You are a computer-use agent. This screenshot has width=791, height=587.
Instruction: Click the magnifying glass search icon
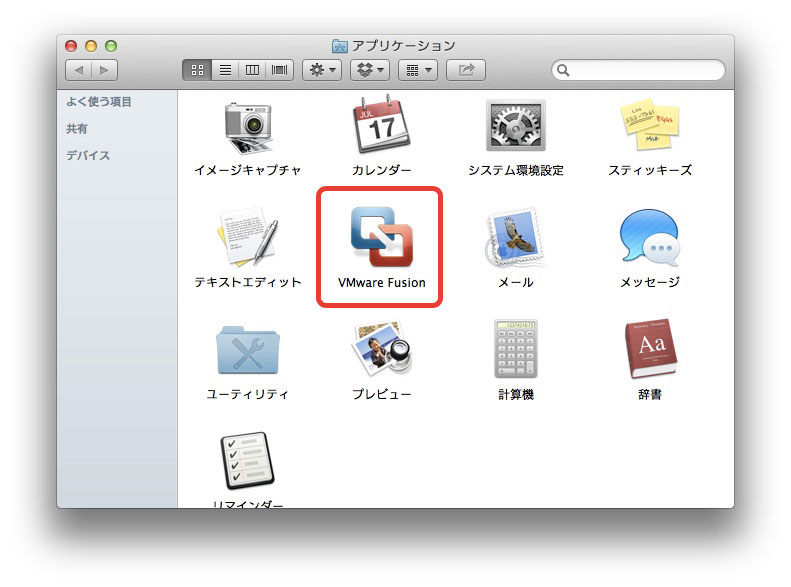tap(563, 70)
